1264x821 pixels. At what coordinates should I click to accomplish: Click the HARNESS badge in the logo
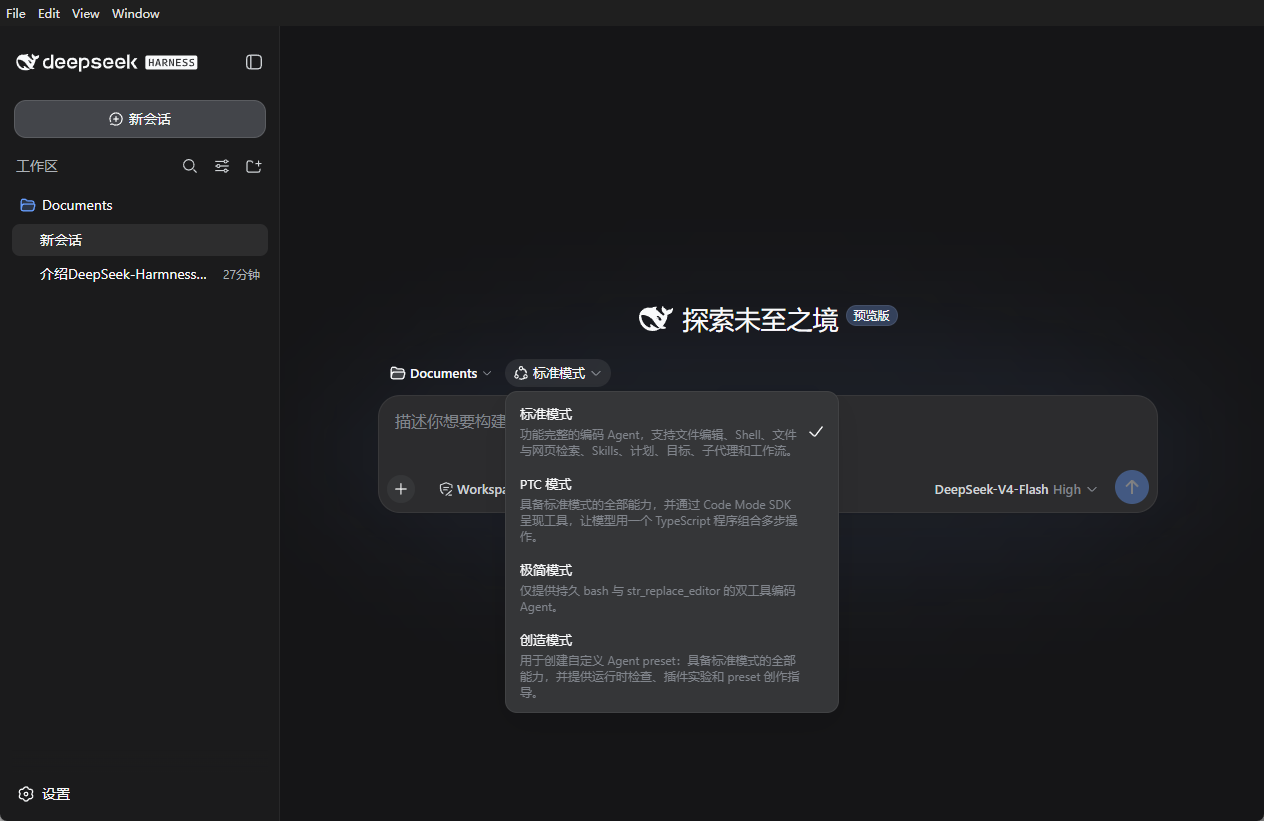click(x=171, y=62)
